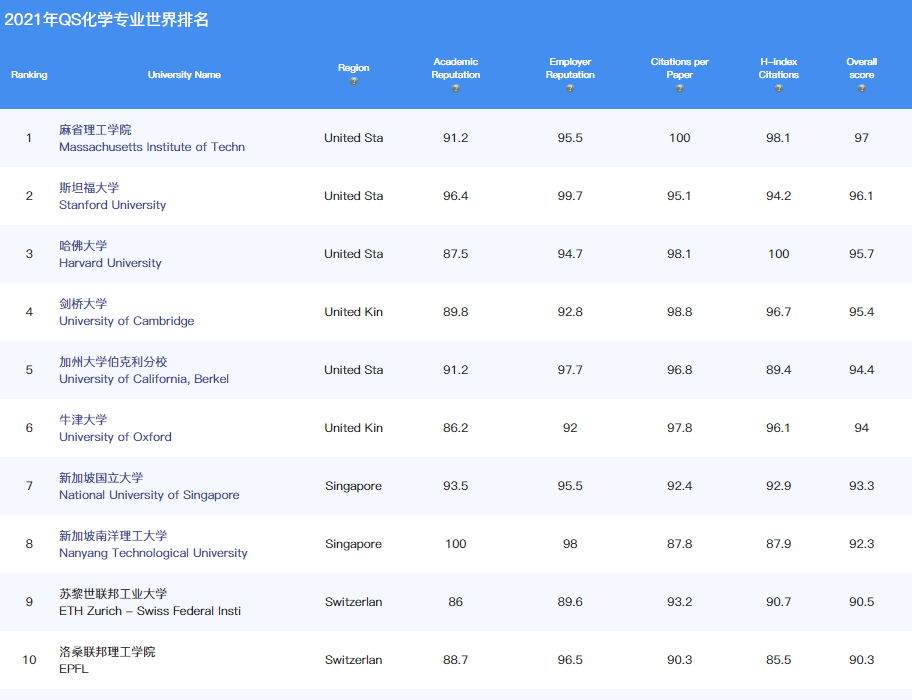Select Berkeley's overall score 94.4

pos(861,370)
